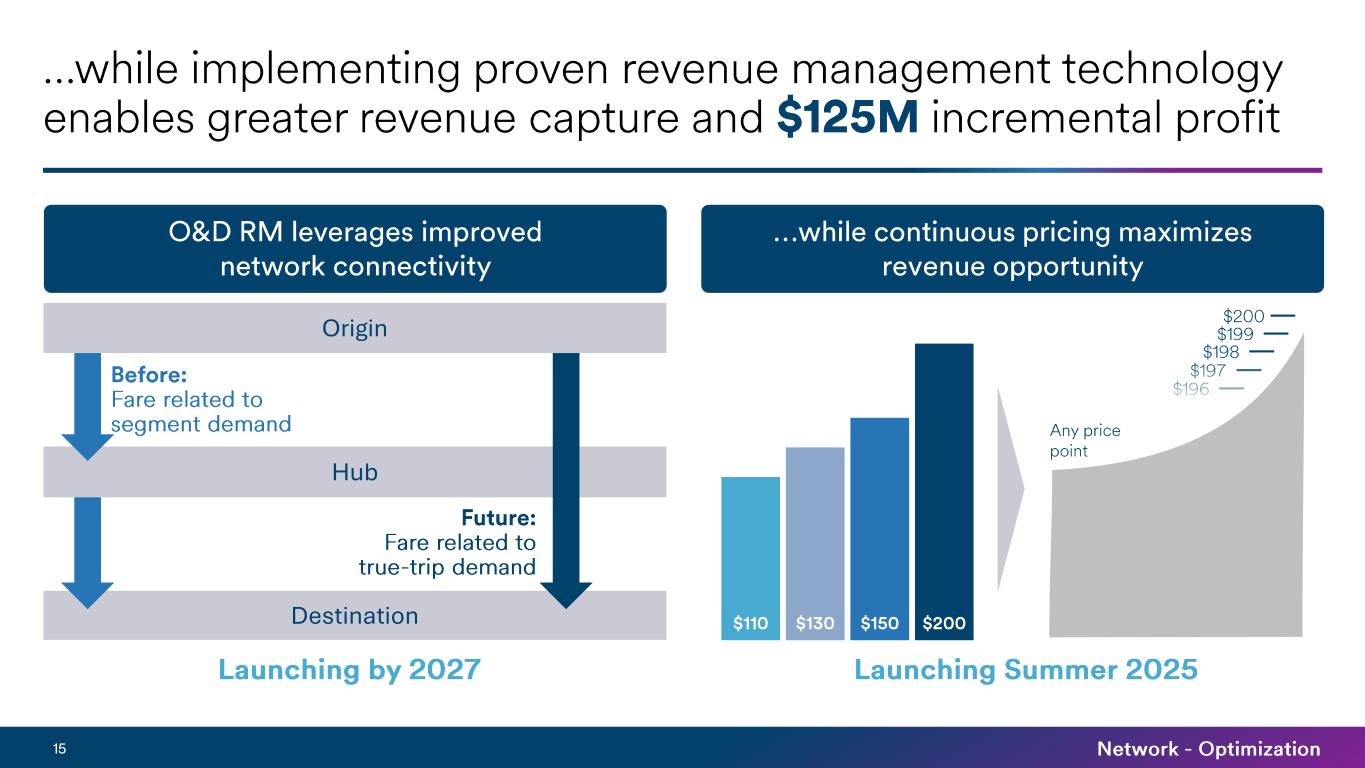The image size is (1365, 768).
Task: Click the continuous pricing maximizes header box
Action: point(1012,249)
